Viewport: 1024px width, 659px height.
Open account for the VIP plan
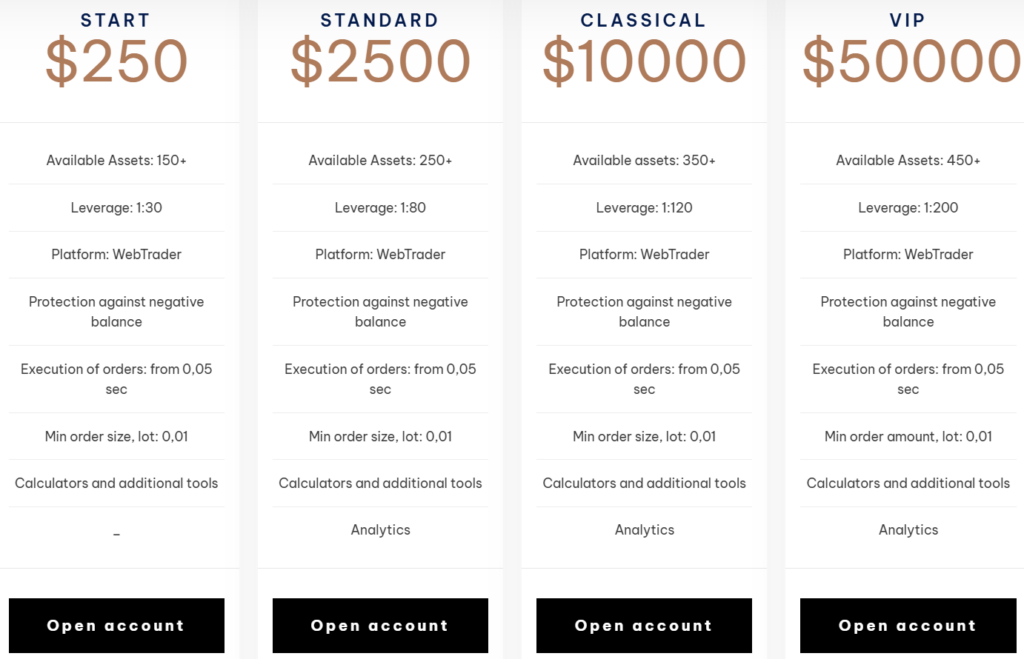click(908, 626)
